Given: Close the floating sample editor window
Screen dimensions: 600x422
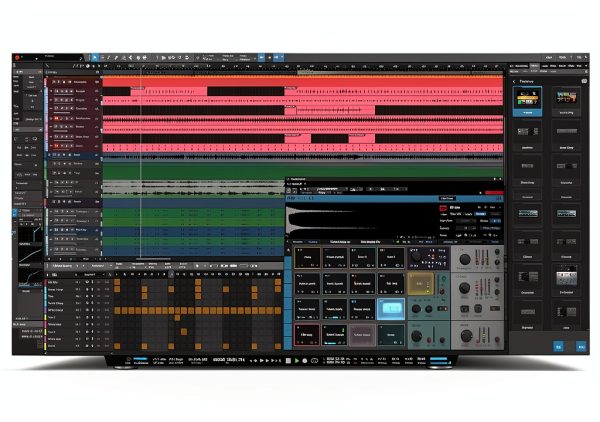Looking at the screenshot, I should pos(500,179).
